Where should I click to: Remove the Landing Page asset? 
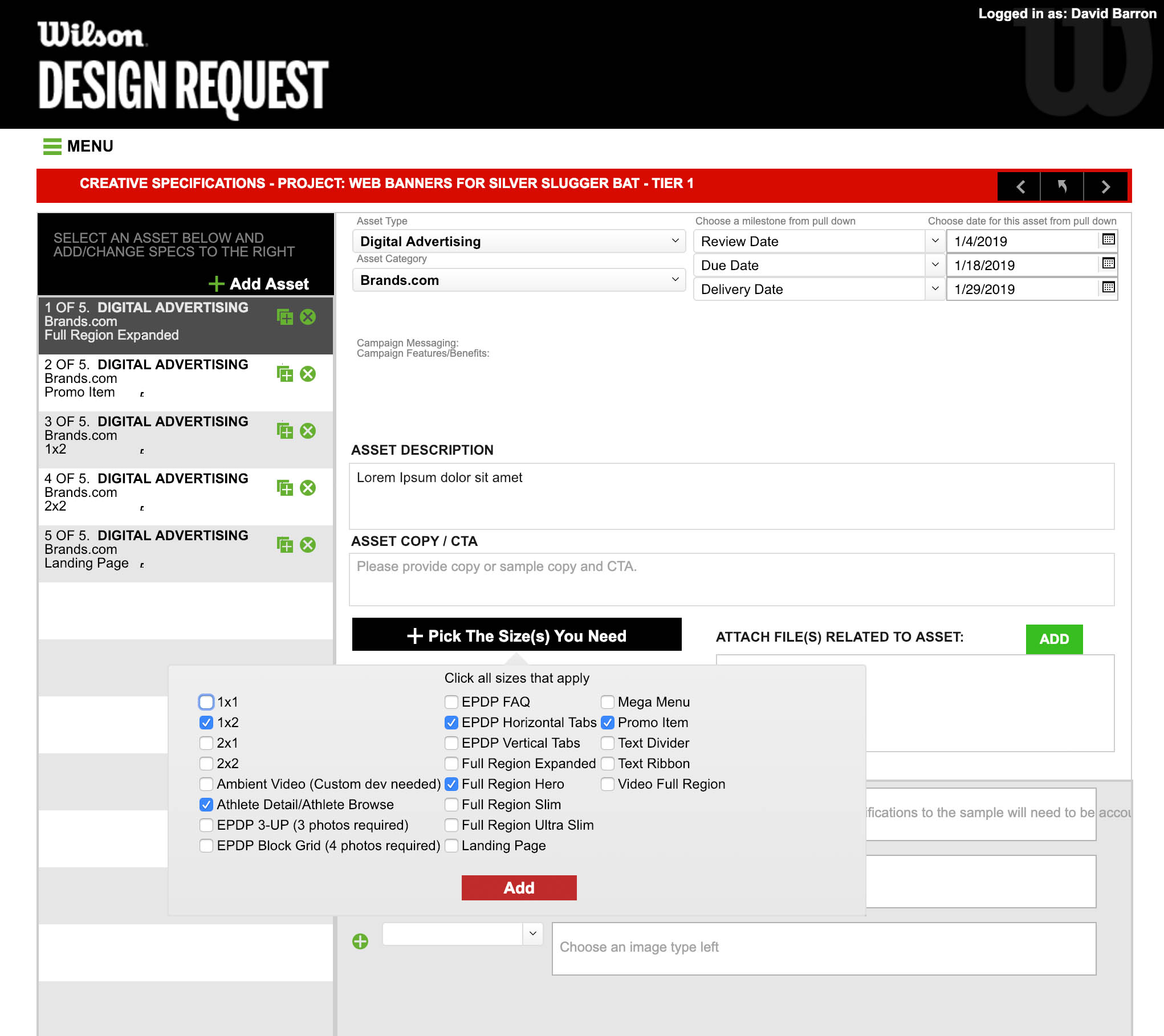coord(308,544)
